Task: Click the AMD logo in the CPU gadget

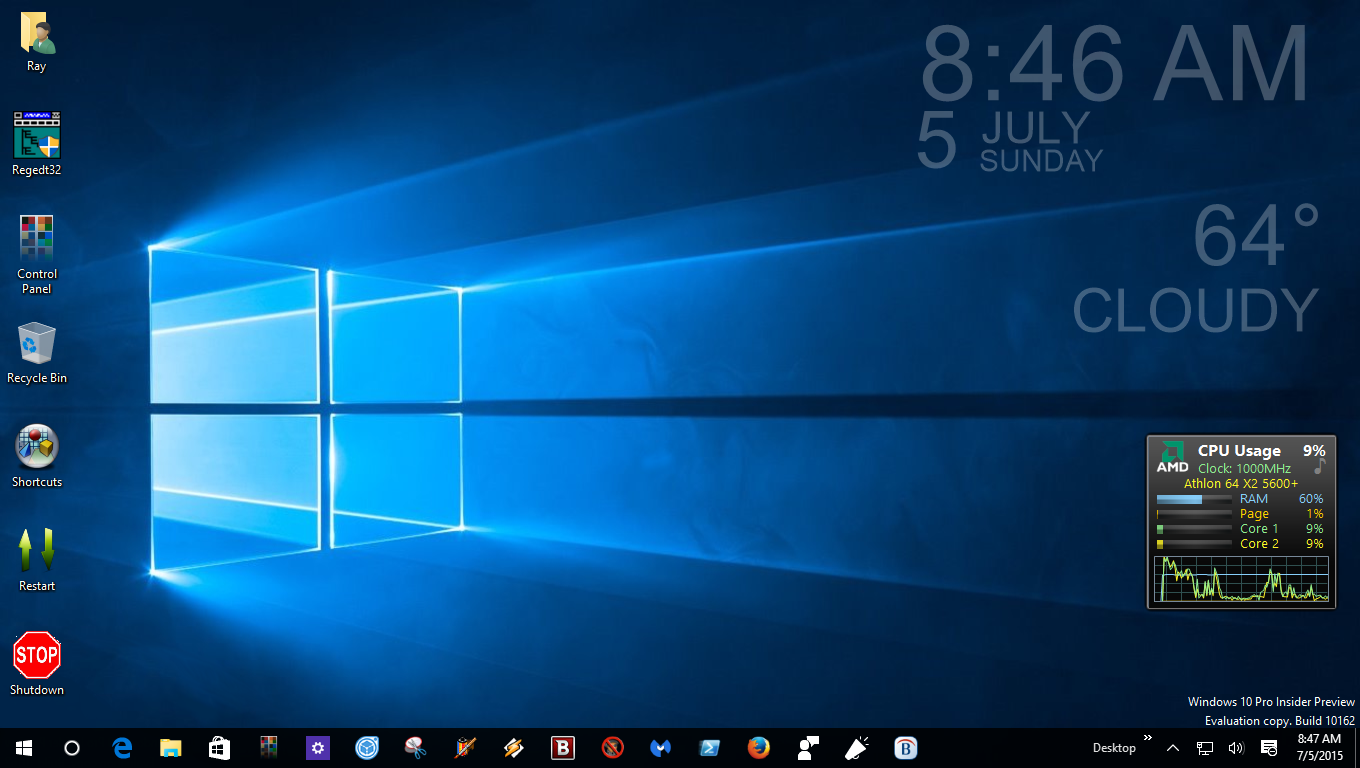Action: (x=1172, y=457)
